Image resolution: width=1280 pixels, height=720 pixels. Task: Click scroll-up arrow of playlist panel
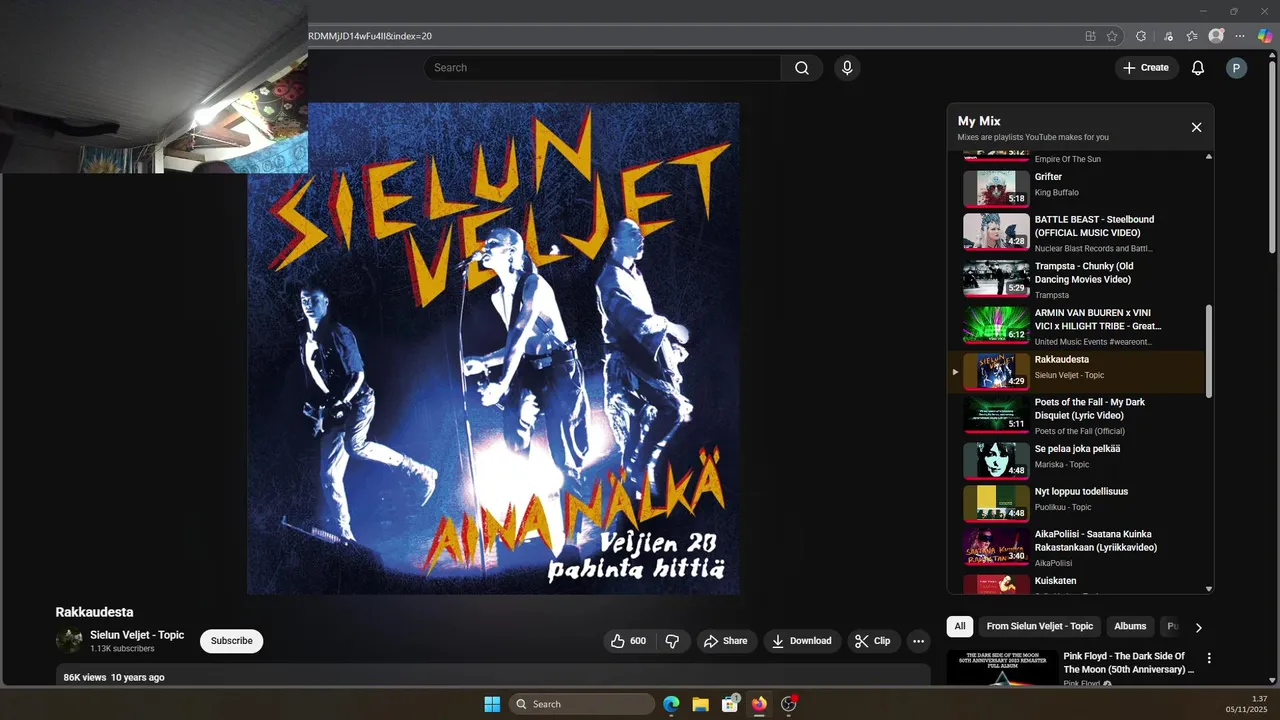pyautogui.click(x=1209, y=157)
